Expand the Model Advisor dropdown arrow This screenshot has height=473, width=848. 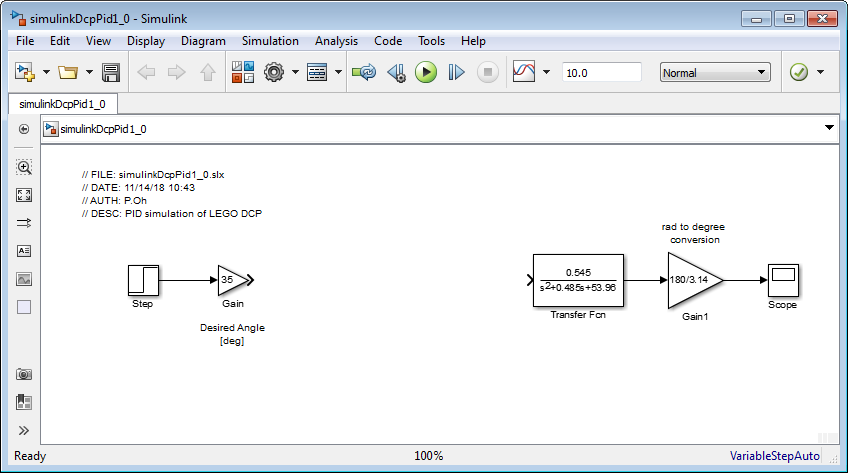(x=820, y=72)
